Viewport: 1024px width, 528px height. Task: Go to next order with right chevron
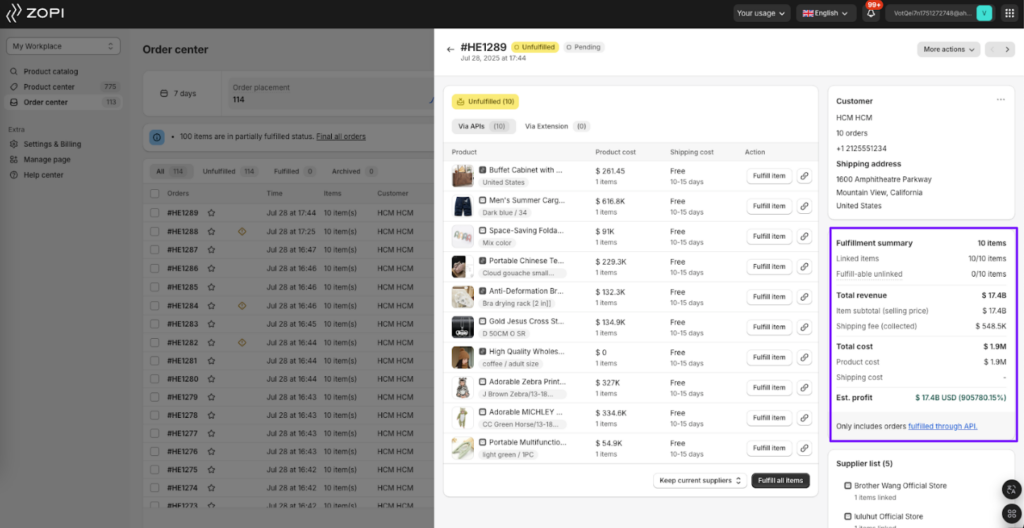click(x=1007, y=49)
